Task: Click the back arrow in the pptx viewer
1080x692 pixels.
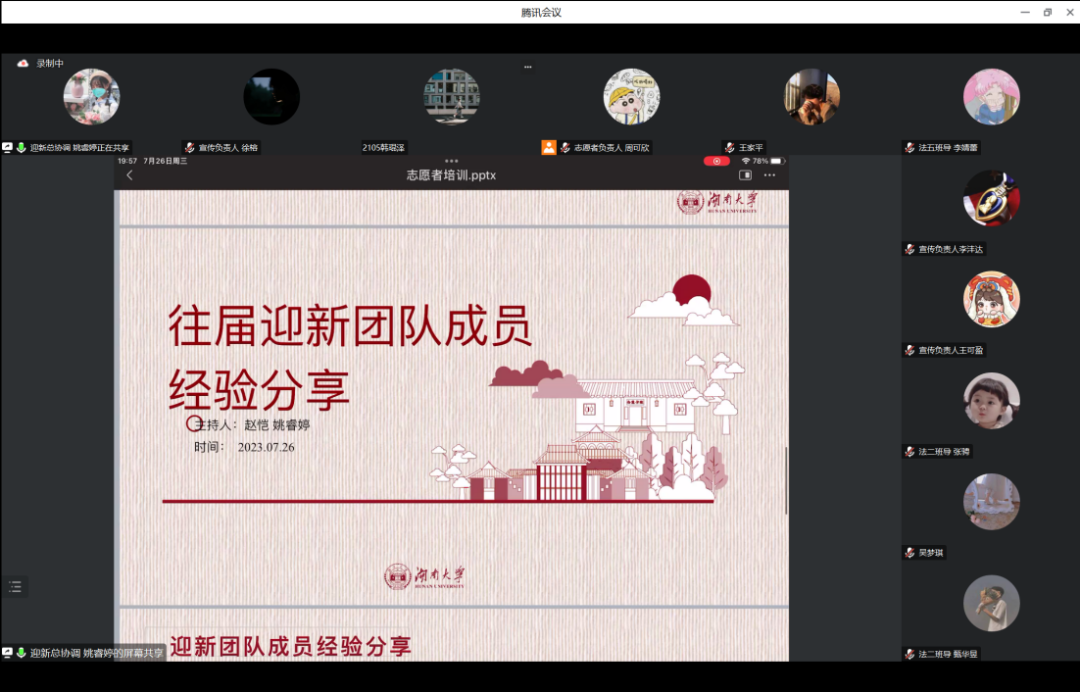Action: (x=129, y=176)
